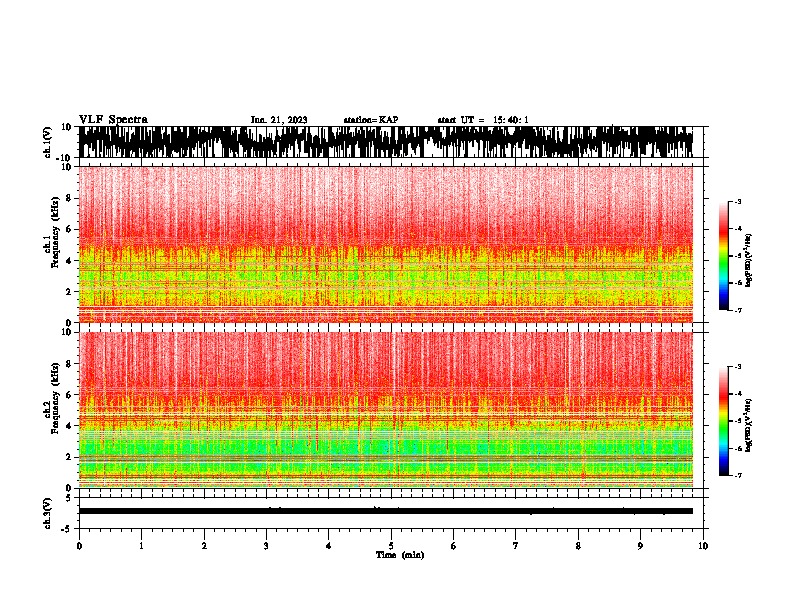Click the '6' kHz tick of ch.2 spectrogram
The image size is (792, 612).
pos(70,395)
